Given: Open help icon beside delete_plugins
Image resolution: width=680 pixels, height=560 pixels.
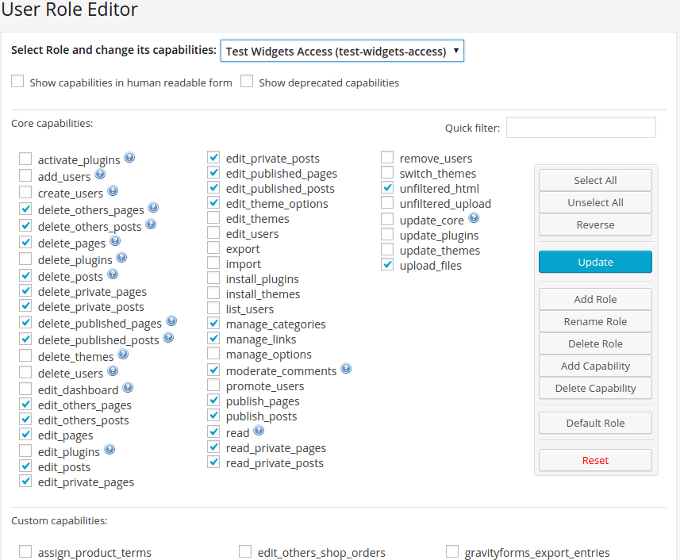Looking at the screenshot, I should tap(122, 257).
